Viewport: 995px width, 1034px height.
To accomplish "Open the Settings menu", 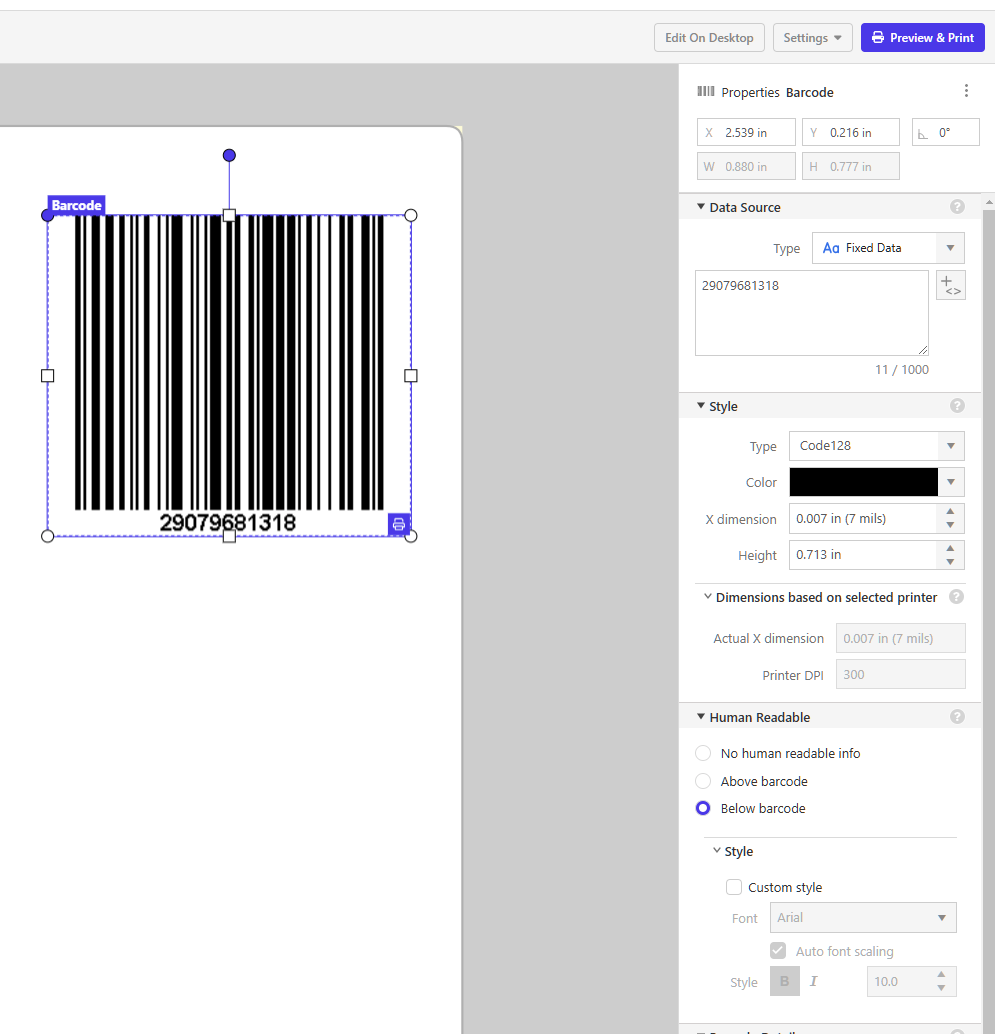I will click(x=812, y=38).
